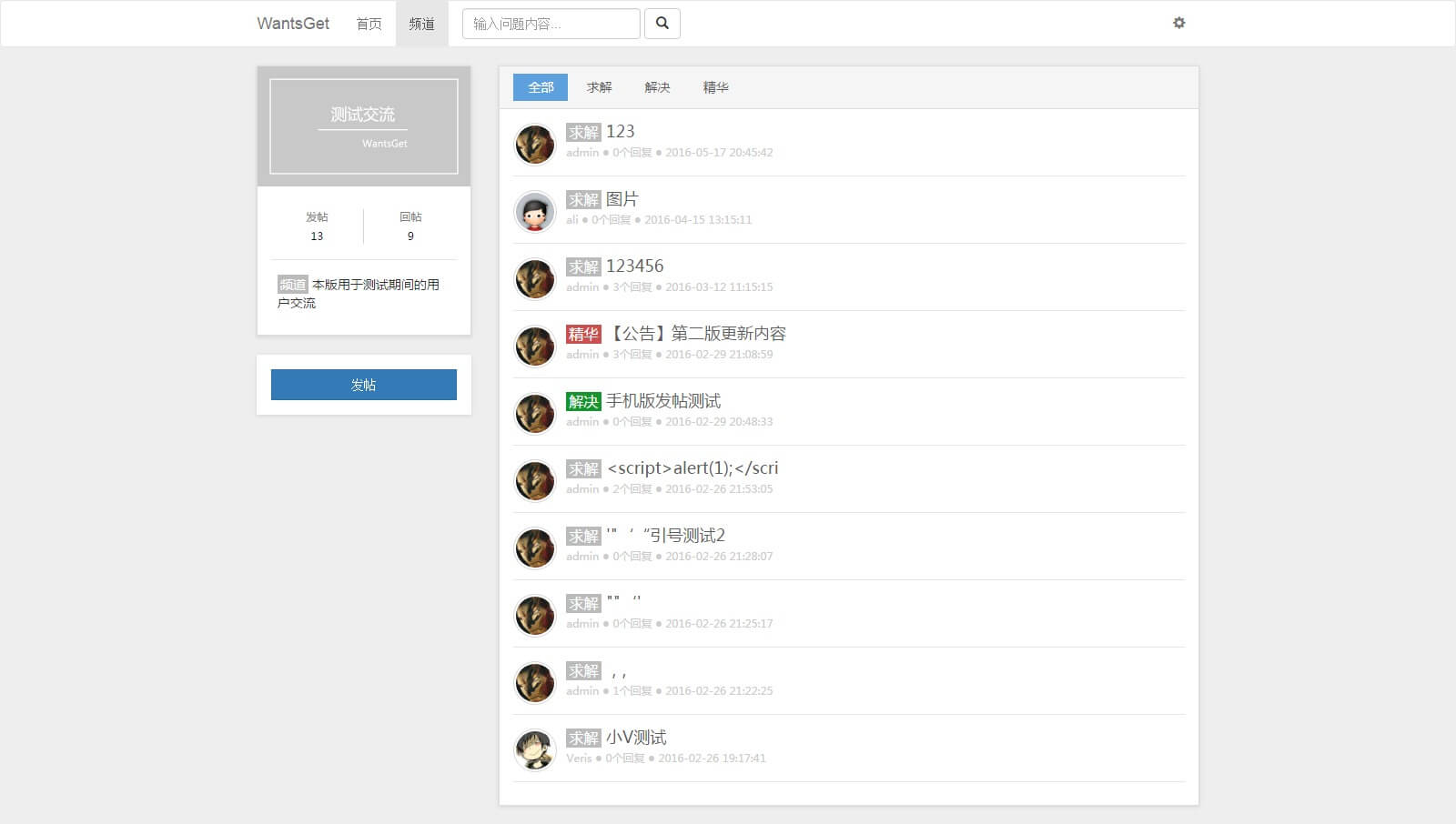Click the search magnifier icon button
Screen dimensions: 1456x824
click(x=662, y=24)
